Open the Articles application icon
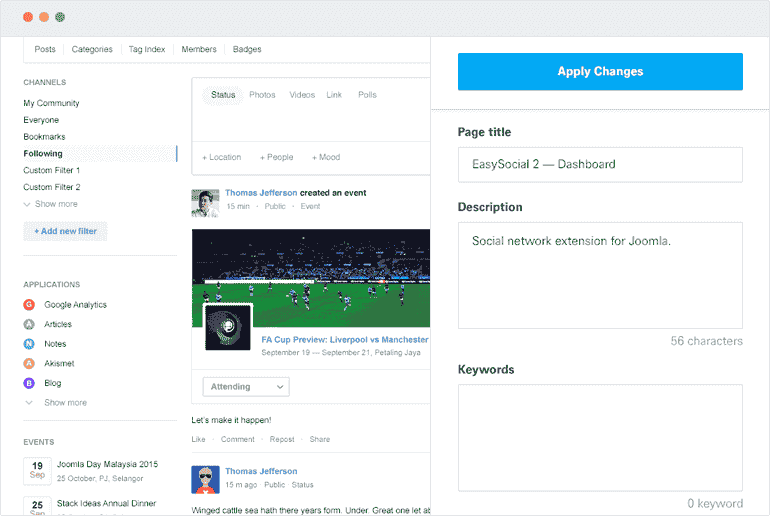Viewport: 772px width, 516px height. click(30, 325)
